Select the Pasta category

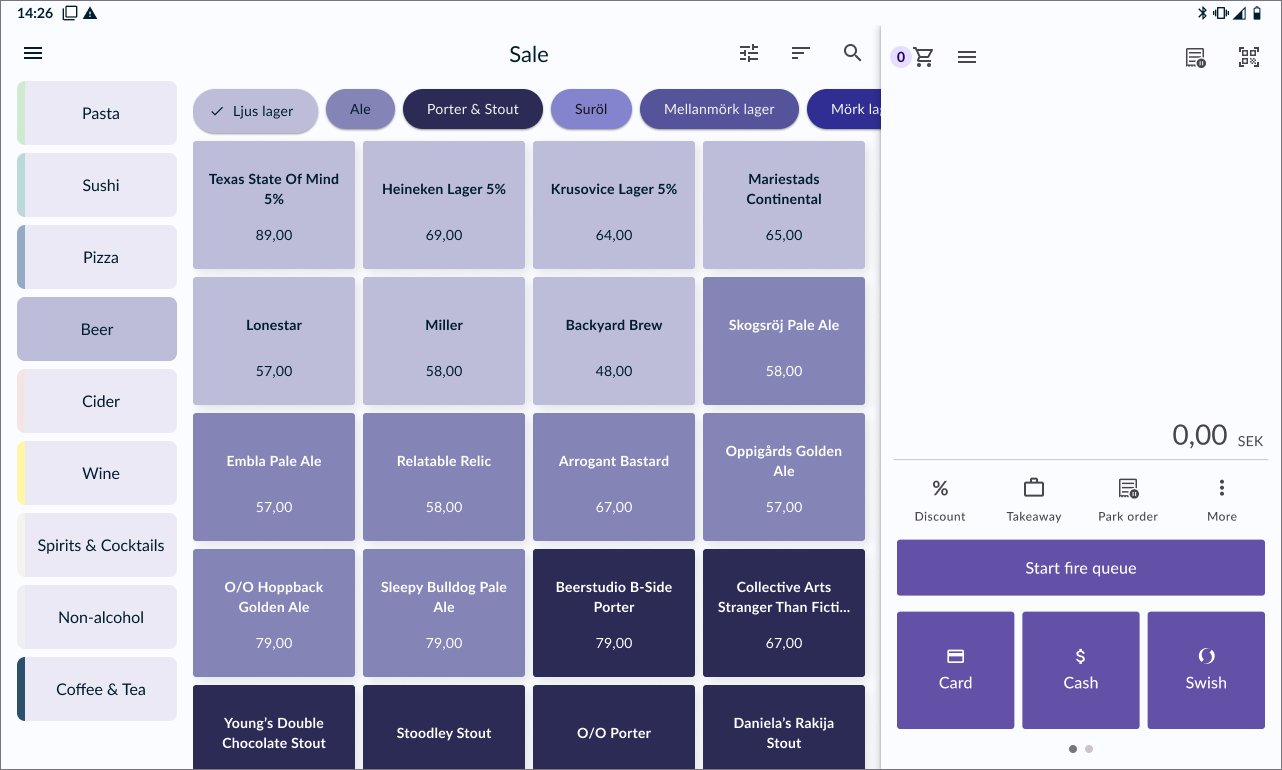pos(97,113)
